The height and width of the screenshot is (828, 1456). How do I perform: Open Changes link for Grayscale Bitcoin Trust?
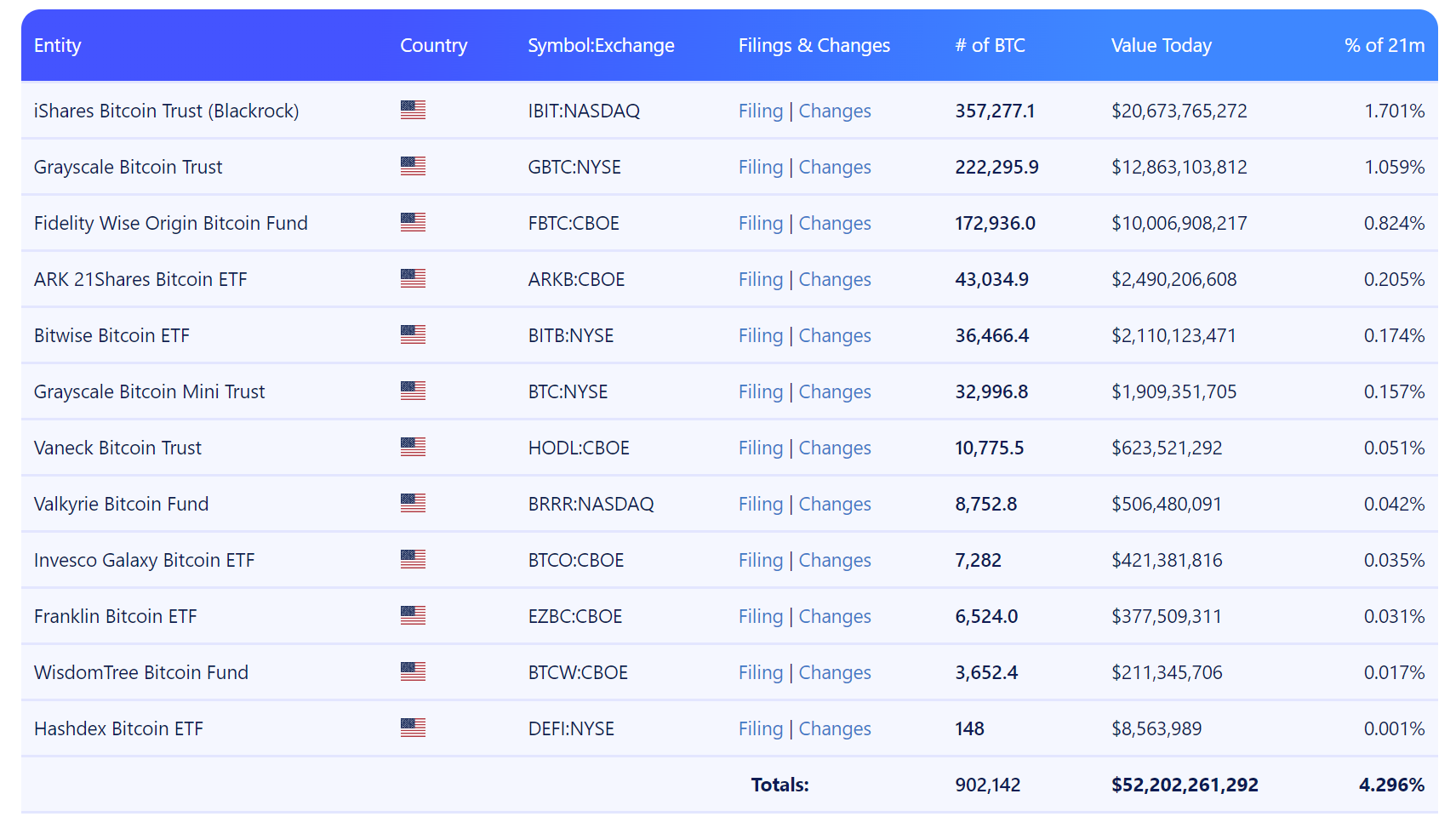[834, 168]
